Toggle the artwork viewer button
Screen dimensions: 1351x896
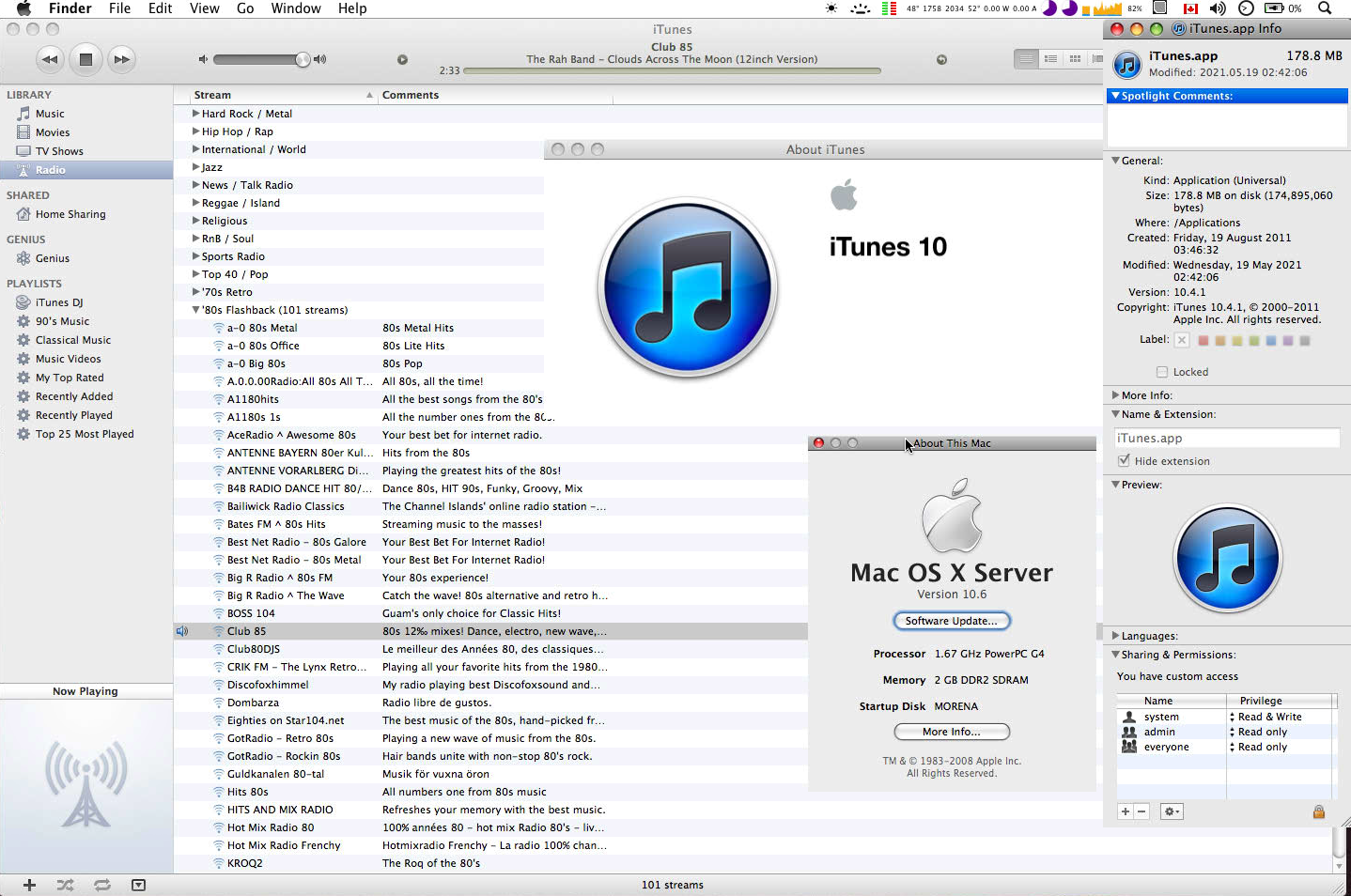(x=138, y=885)
